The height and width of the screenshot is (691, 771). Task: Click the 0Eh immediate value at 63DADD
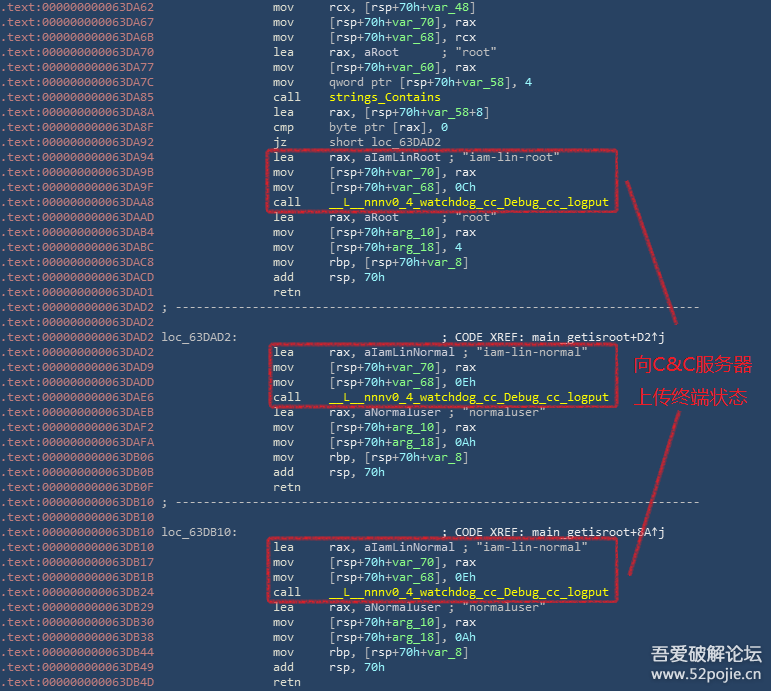465,382
